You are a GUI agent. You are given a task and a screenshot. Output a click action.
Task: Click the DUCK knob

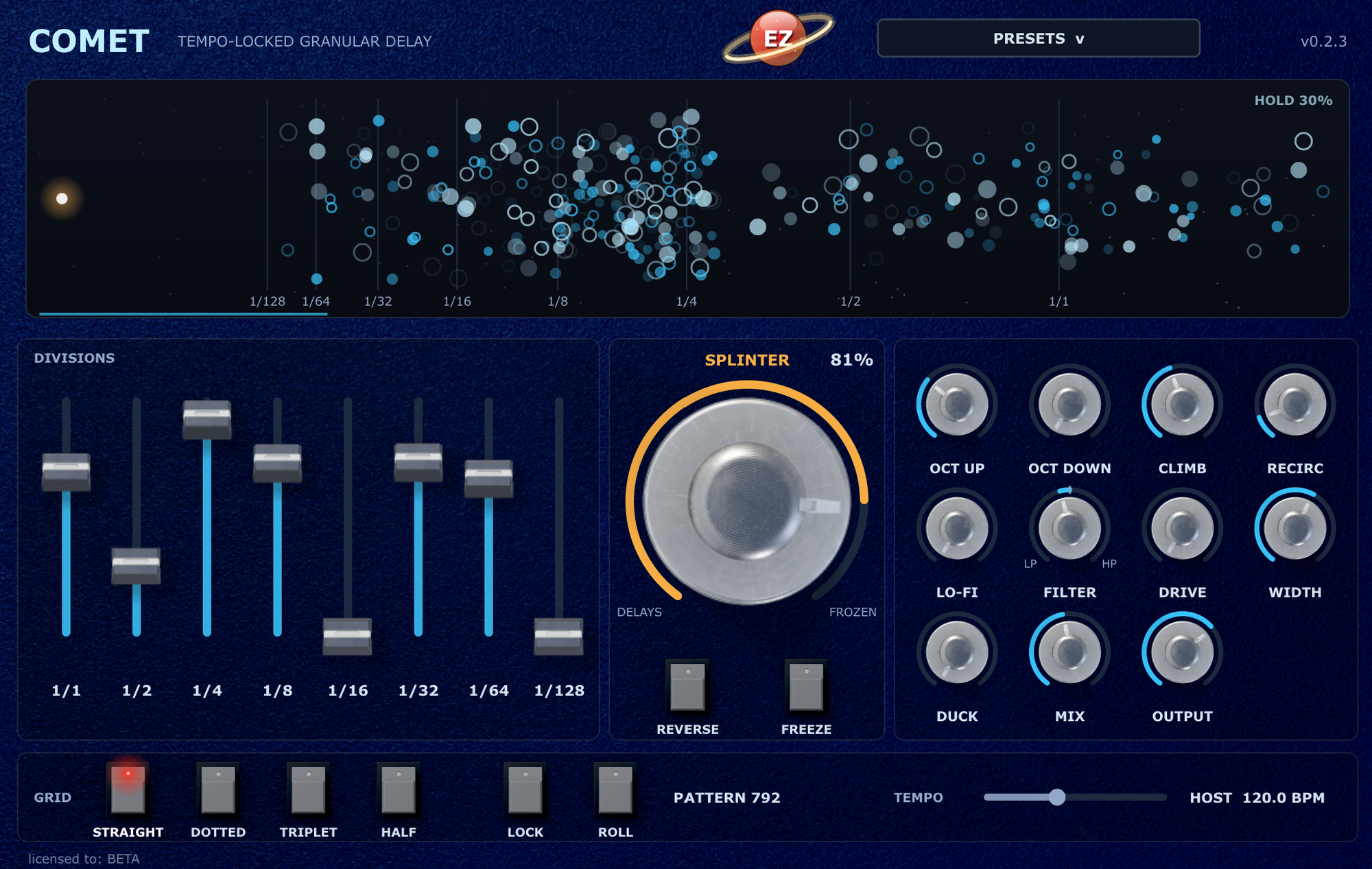[957, 653]
